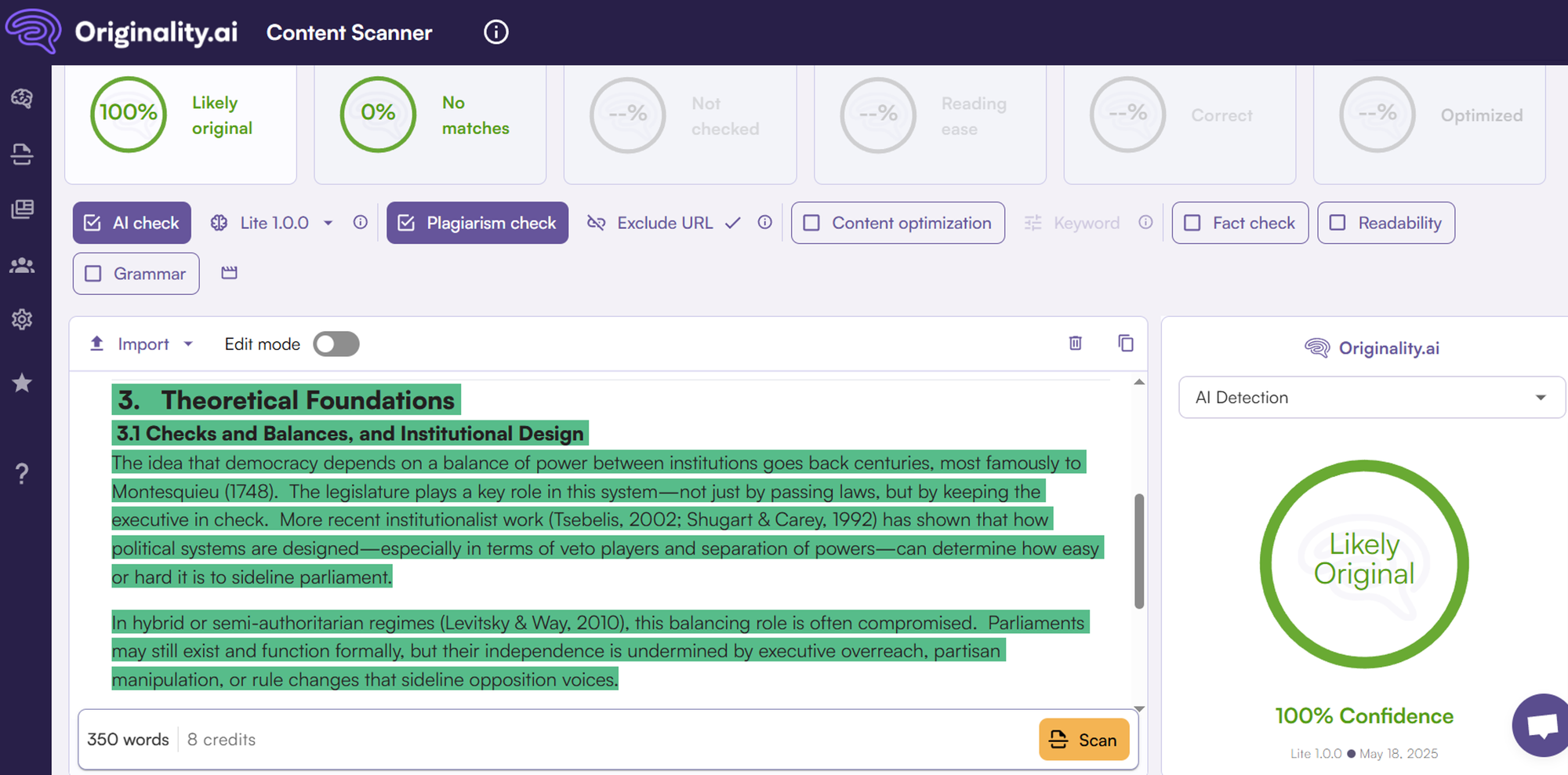Click the text area scrollbar thumb
This screenshot has height=775, width=1568.
point(1139,551)
